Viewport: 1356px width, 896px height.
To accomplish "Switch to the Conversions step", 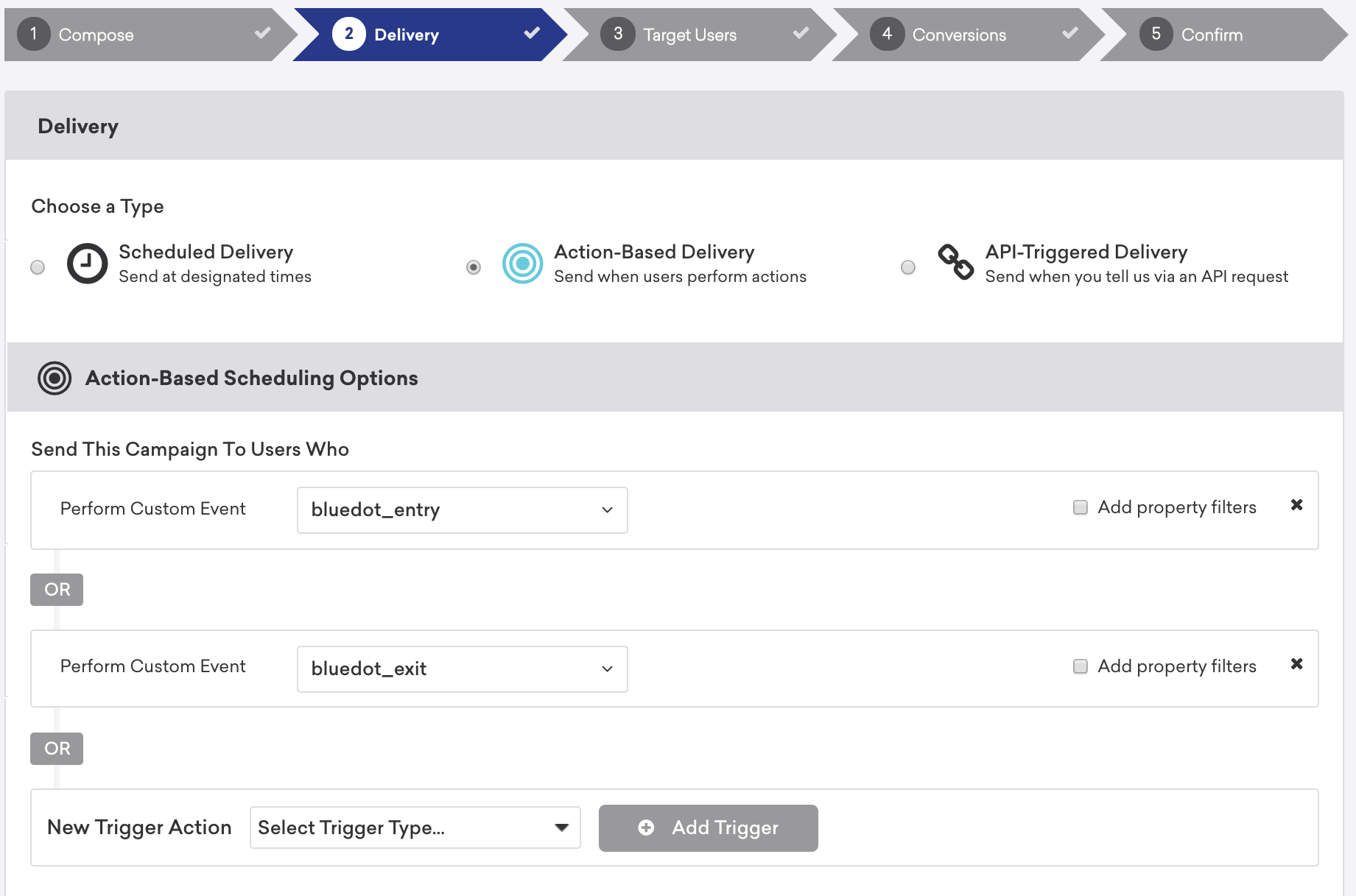I will [x=958, y=35].
